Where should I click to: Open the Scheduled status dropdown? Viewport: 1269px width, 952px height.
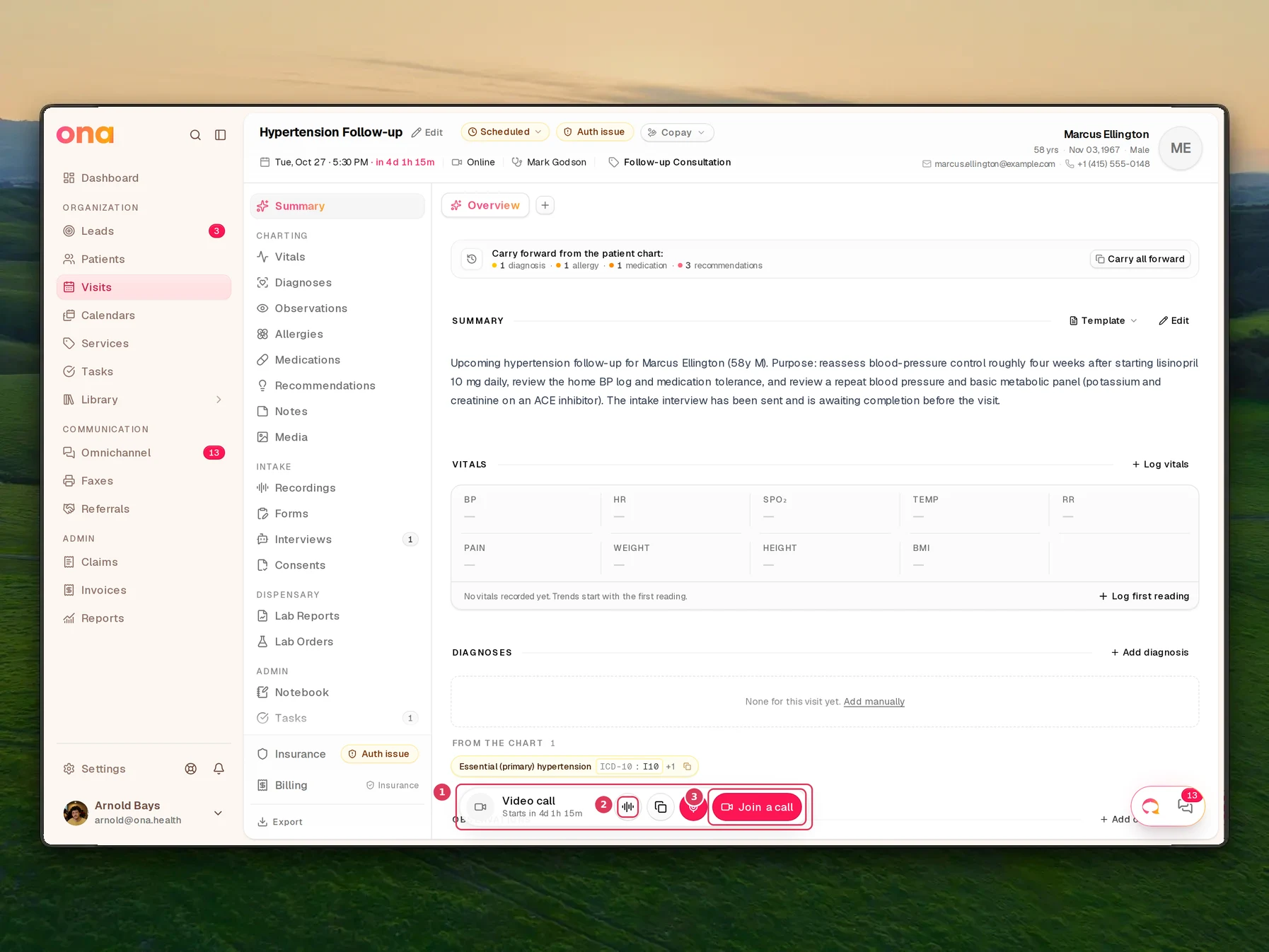(x=505, y=132)
